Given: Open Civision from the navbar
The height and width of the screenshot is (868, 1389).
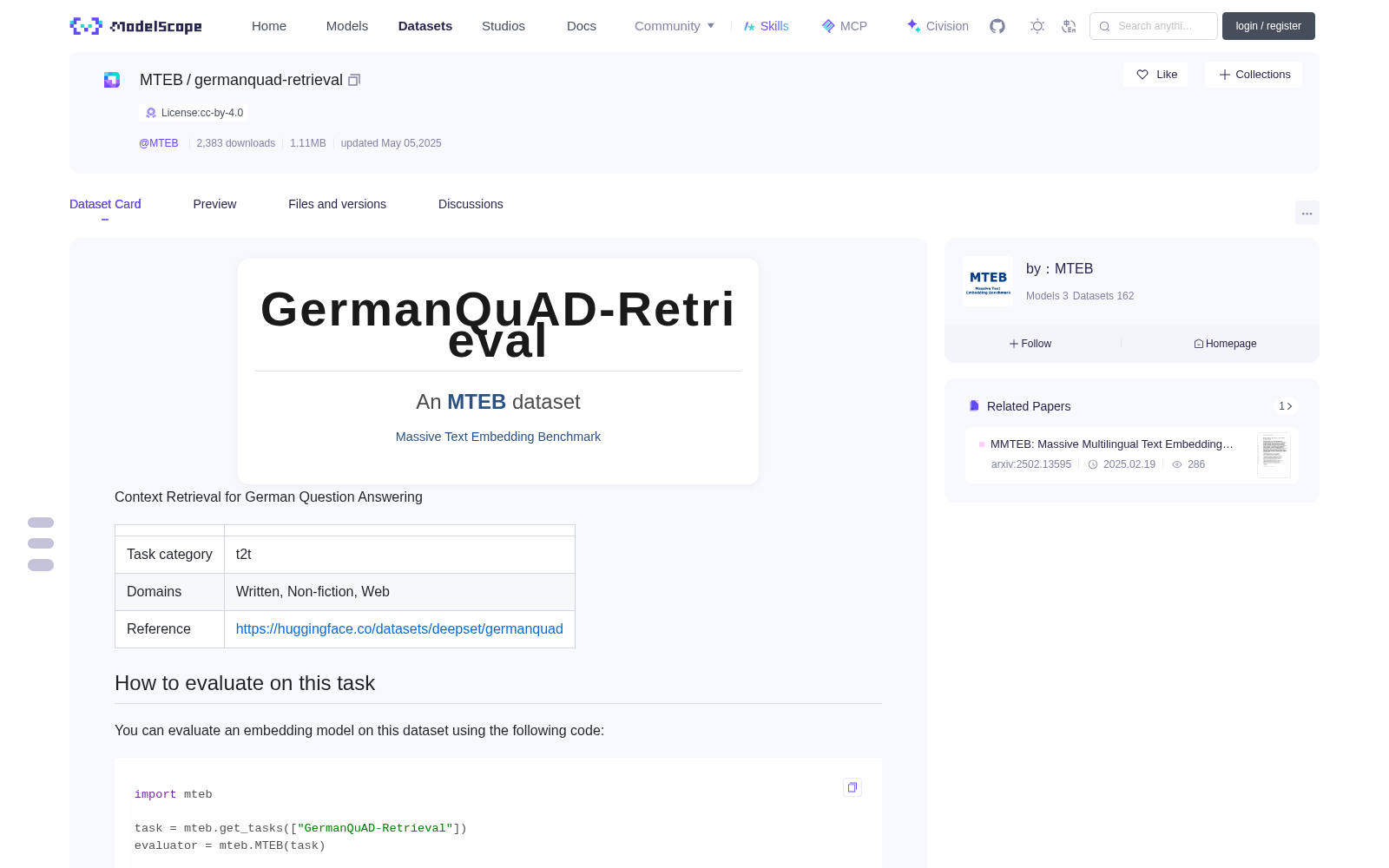Looking at the screenshot, I should click(938, 26).
